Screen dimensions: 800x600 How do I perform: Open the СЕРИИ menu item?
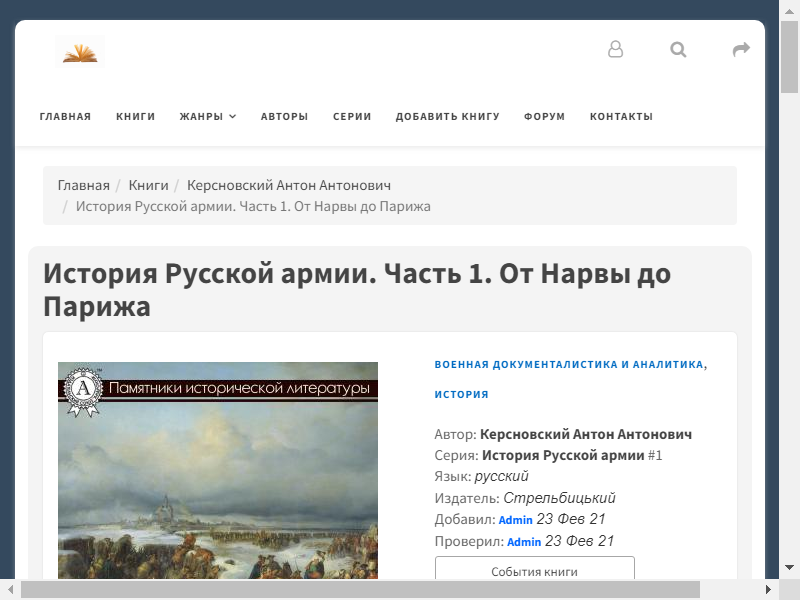(x=352, y=116)
